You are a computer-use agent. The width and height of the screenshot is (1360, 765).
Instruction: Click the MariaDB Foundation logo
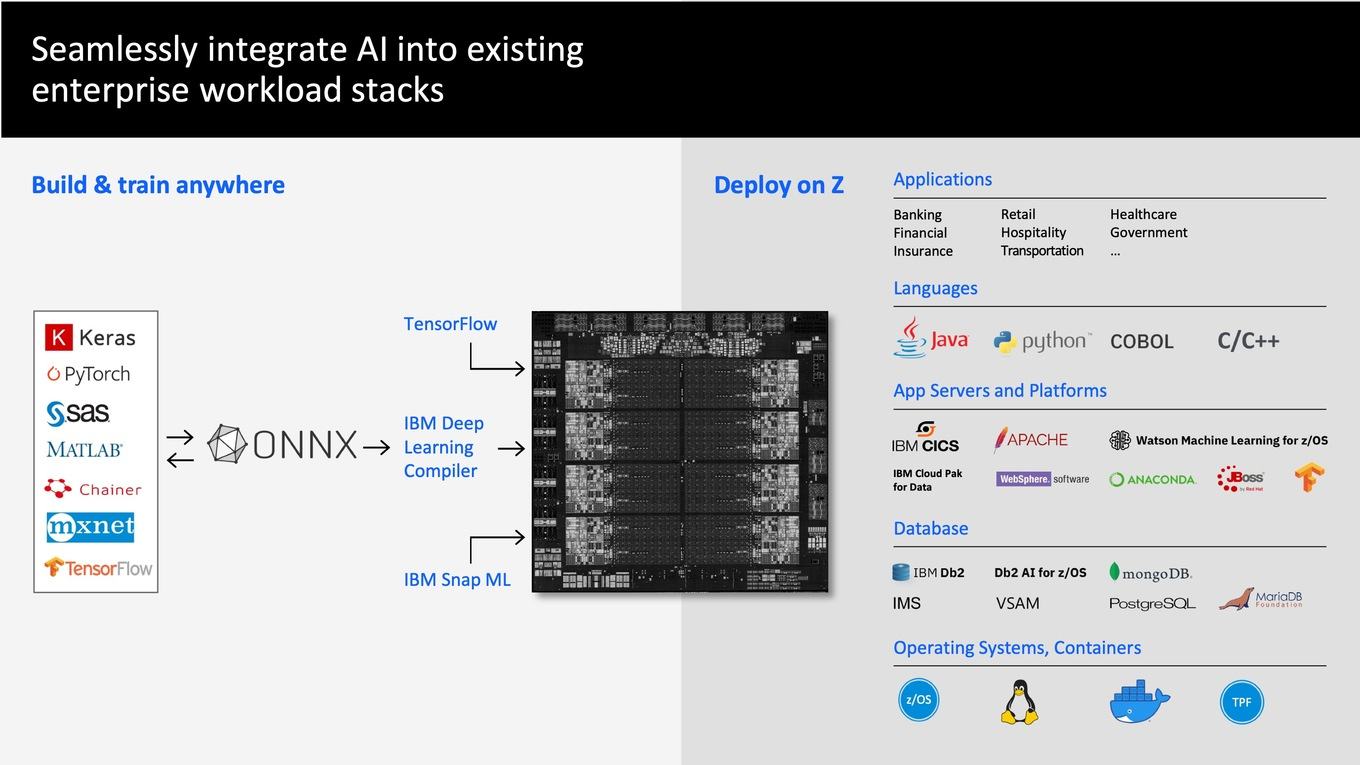(x=1260, y=599)
